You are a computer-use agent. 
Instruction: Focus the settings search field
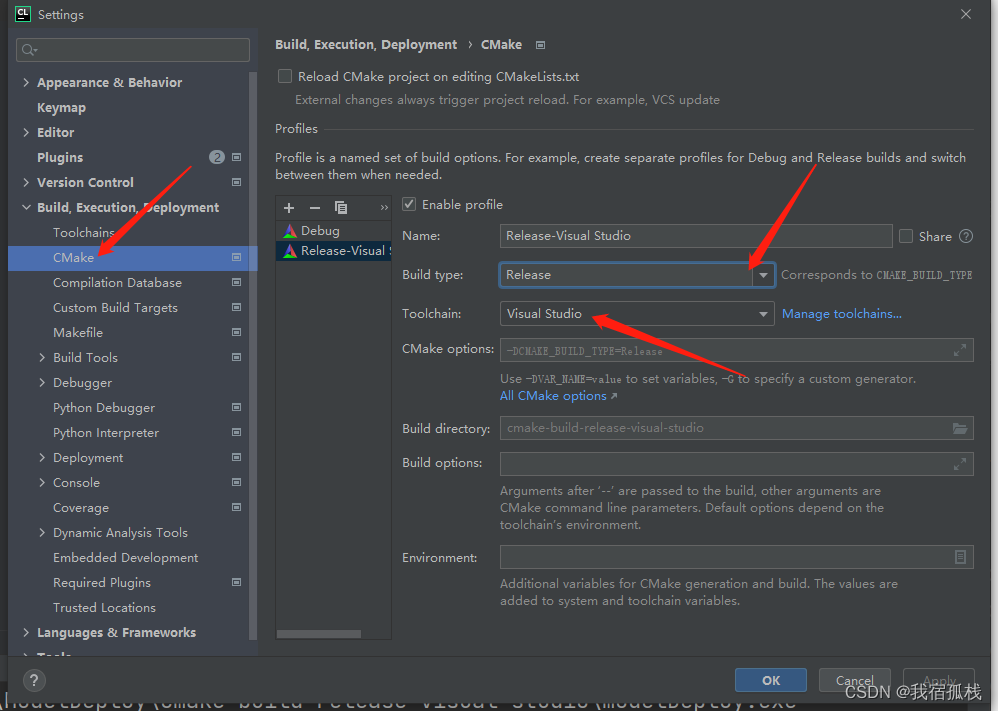(133, 50)
